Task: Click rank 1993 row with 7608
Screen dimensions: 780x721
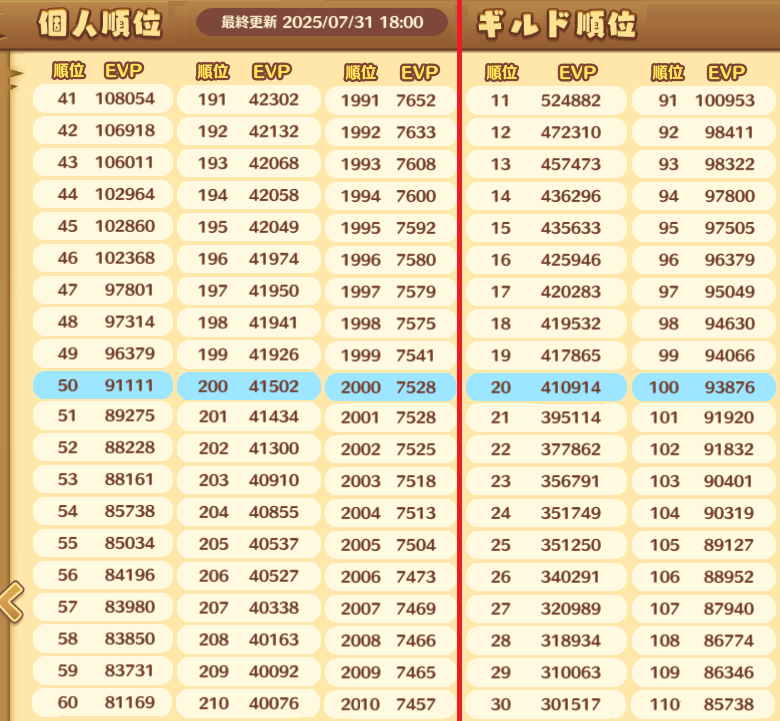Action: [x=390, y=164]
